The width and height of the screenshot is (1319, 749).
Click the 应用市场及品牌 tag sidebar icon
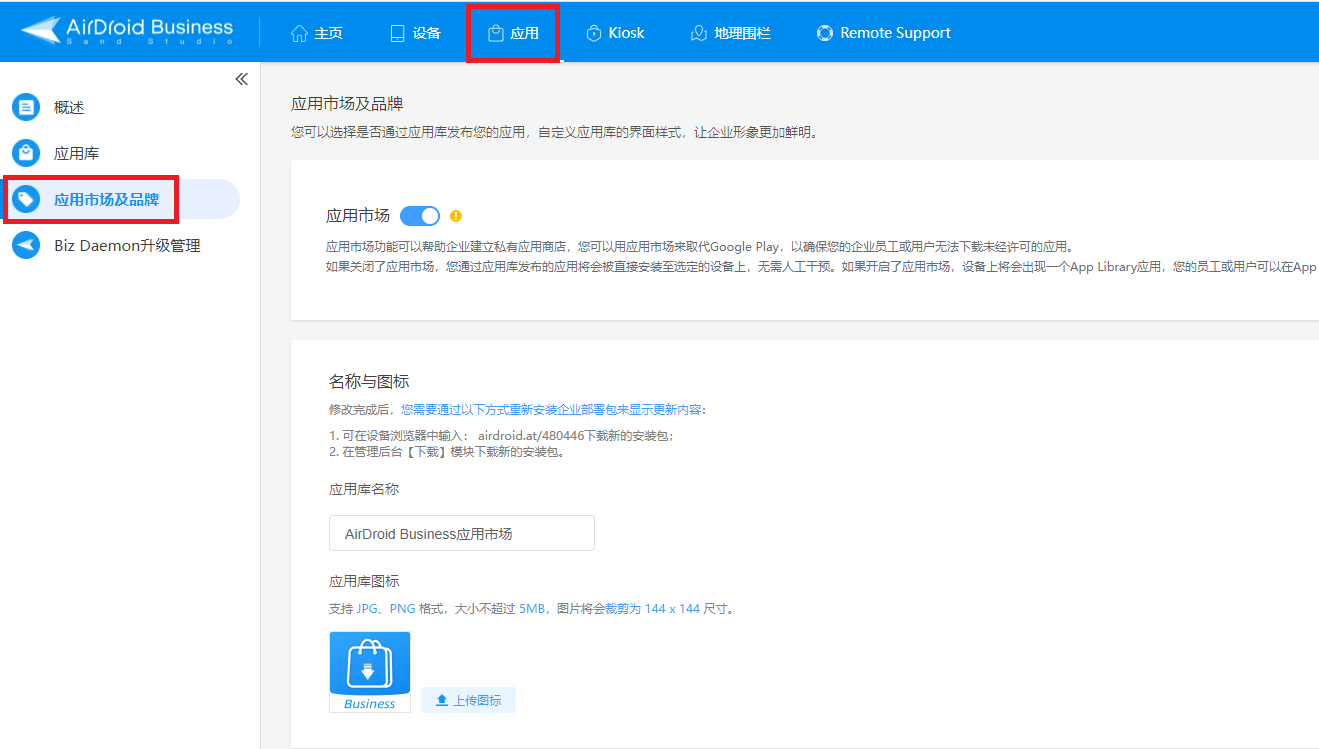(x=26, y=199)
